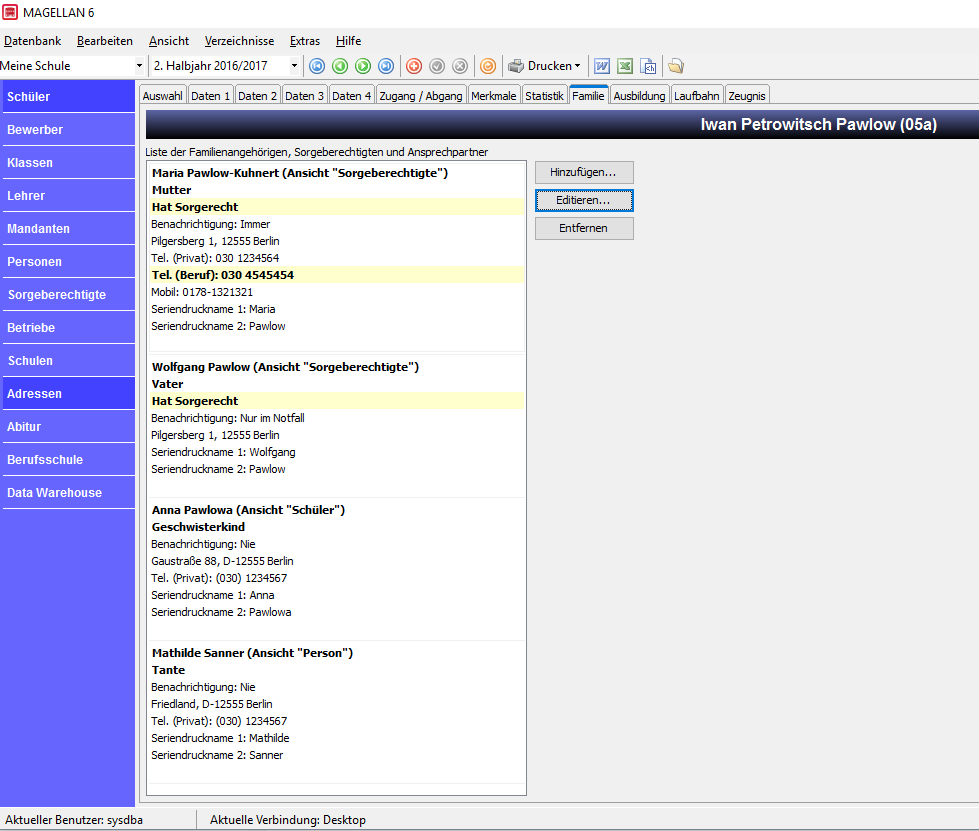Select Sorgeberechtigte in the sidebar
Viewport: 979px width, 831px height.
pyautogui.click(x=69, y=295)
